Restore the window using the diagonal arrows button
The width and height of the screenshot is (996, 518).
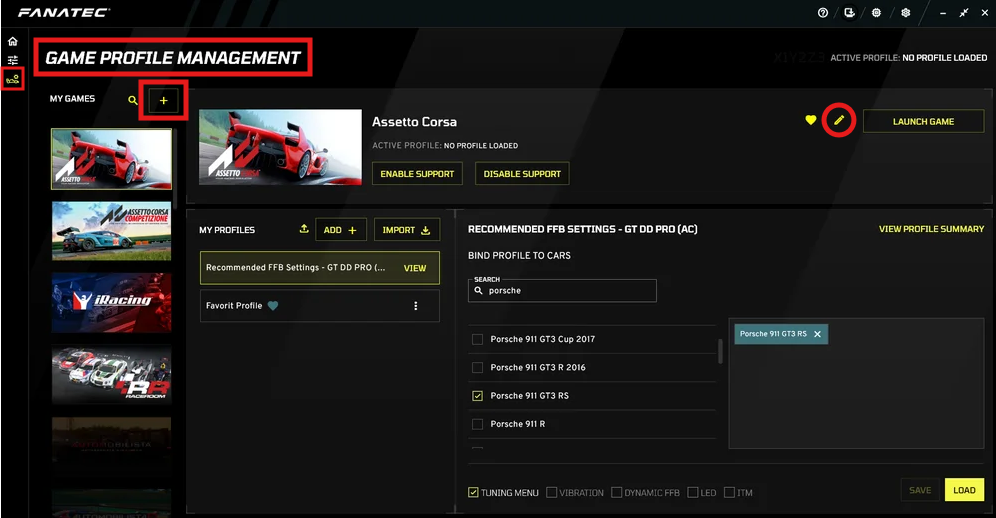coord(964,13)
